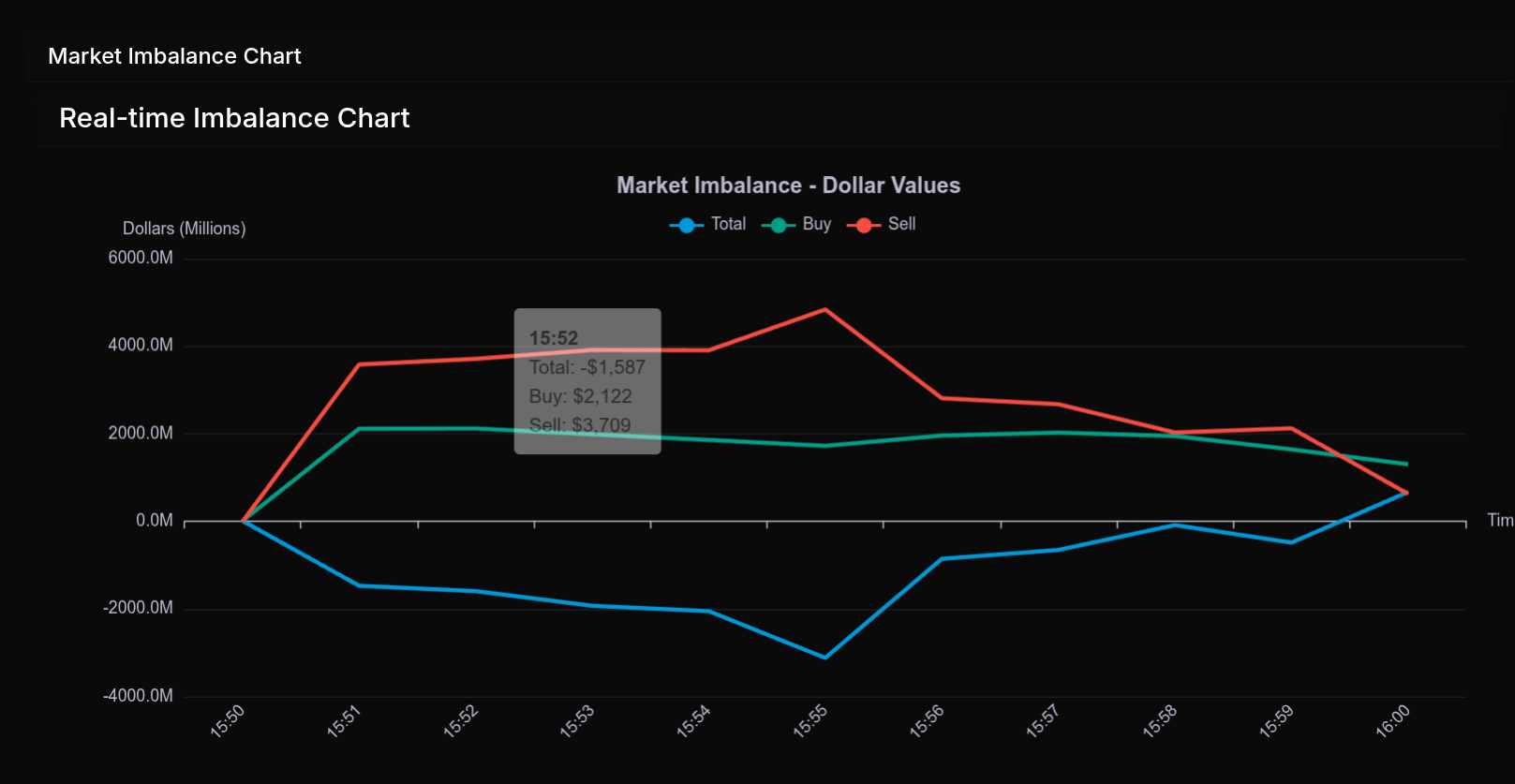Click the green Buy legend marker
The width and height of the screenshot is (1515, 784).
click(x=778, y=225)
